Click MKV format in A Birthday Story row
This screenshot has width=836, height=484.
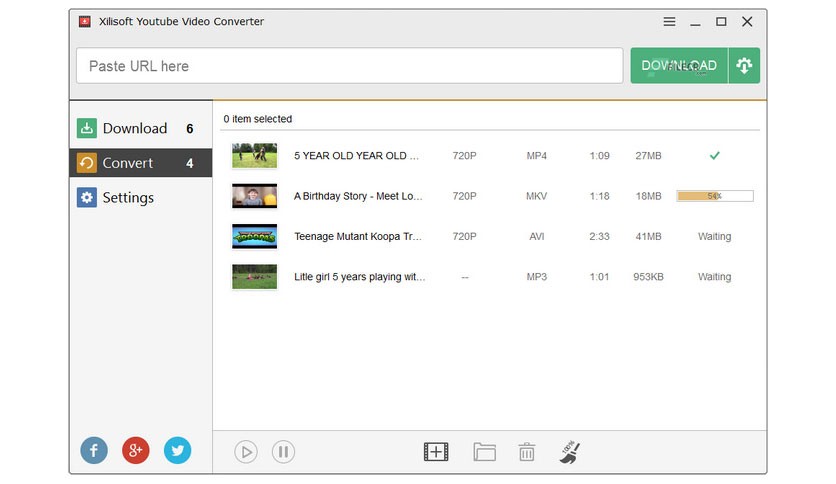pyautogui.click(x=536, y=196)
